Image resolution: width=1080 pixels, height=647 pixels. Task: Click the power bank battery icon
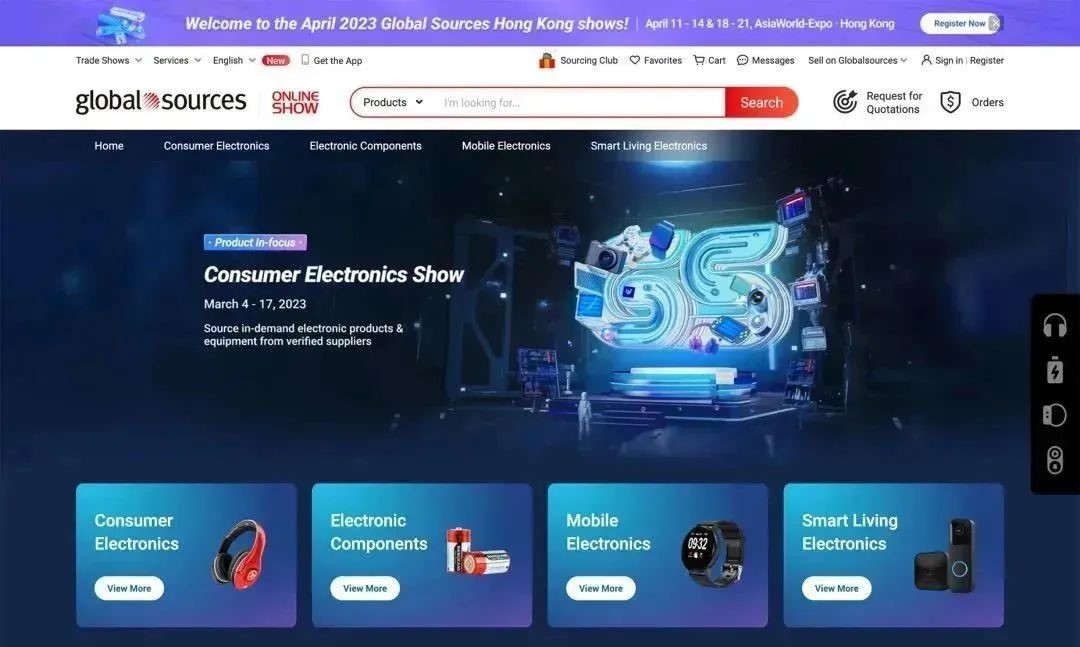point(1055,369)
